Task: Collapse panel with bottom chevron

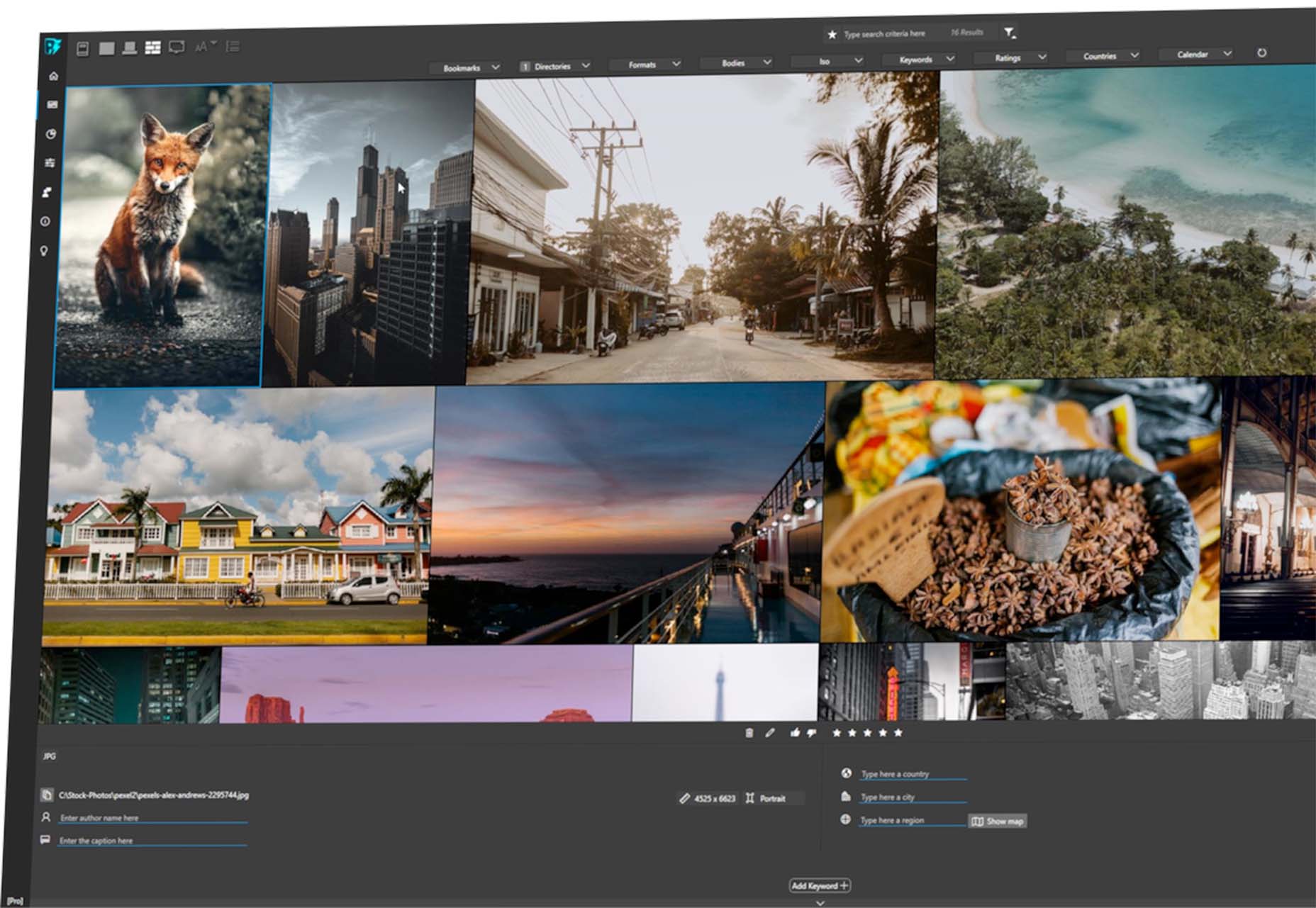Action: click(820, 903)
